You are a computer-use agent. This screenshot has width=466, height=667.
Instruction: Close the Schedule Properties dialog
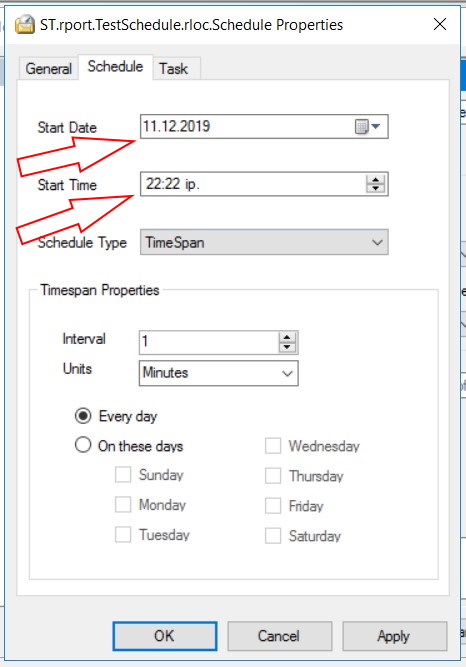[440, 24]
